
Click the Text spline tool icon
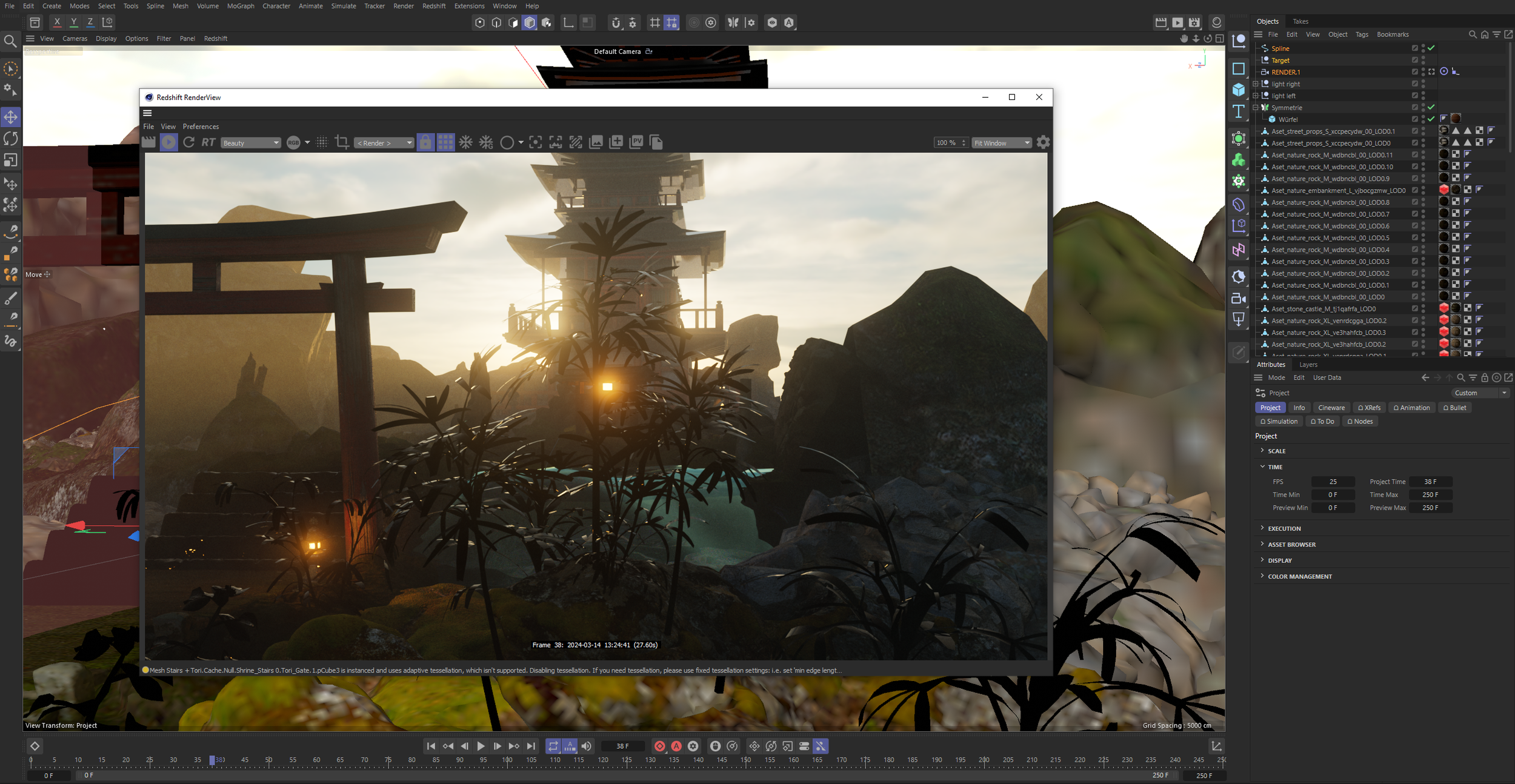pos(1239,111)
